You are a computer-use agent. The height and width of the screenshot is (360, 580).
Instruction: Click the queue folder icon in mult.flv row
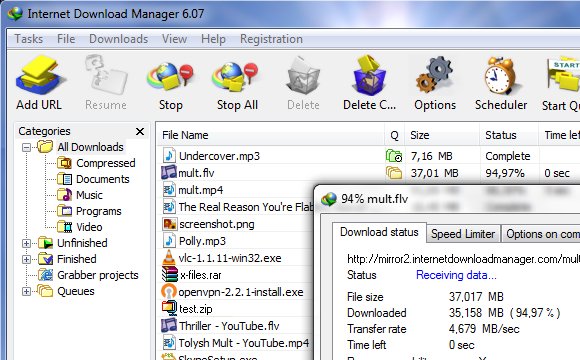(394, 172)
